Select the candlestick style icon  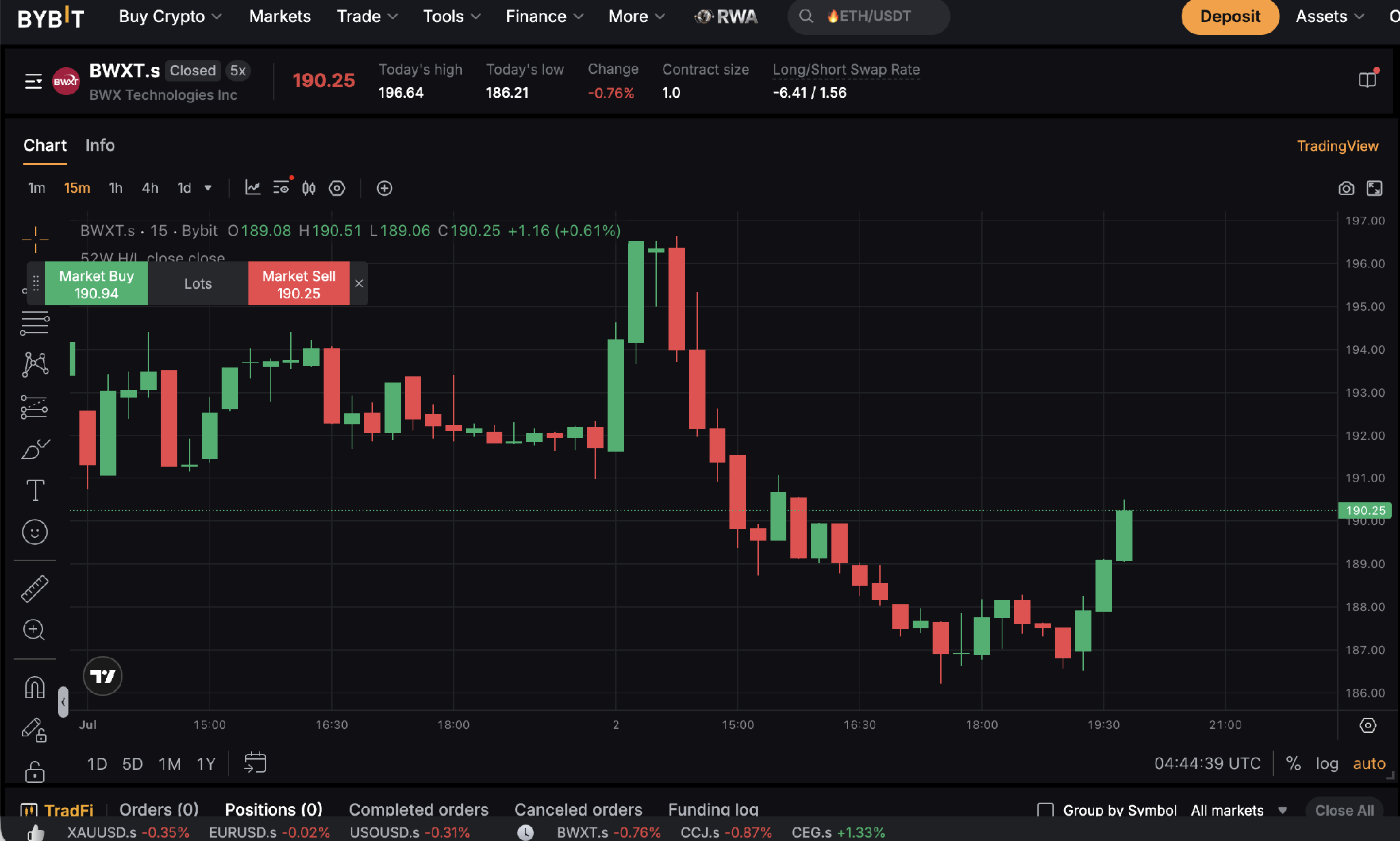(309, 188)
